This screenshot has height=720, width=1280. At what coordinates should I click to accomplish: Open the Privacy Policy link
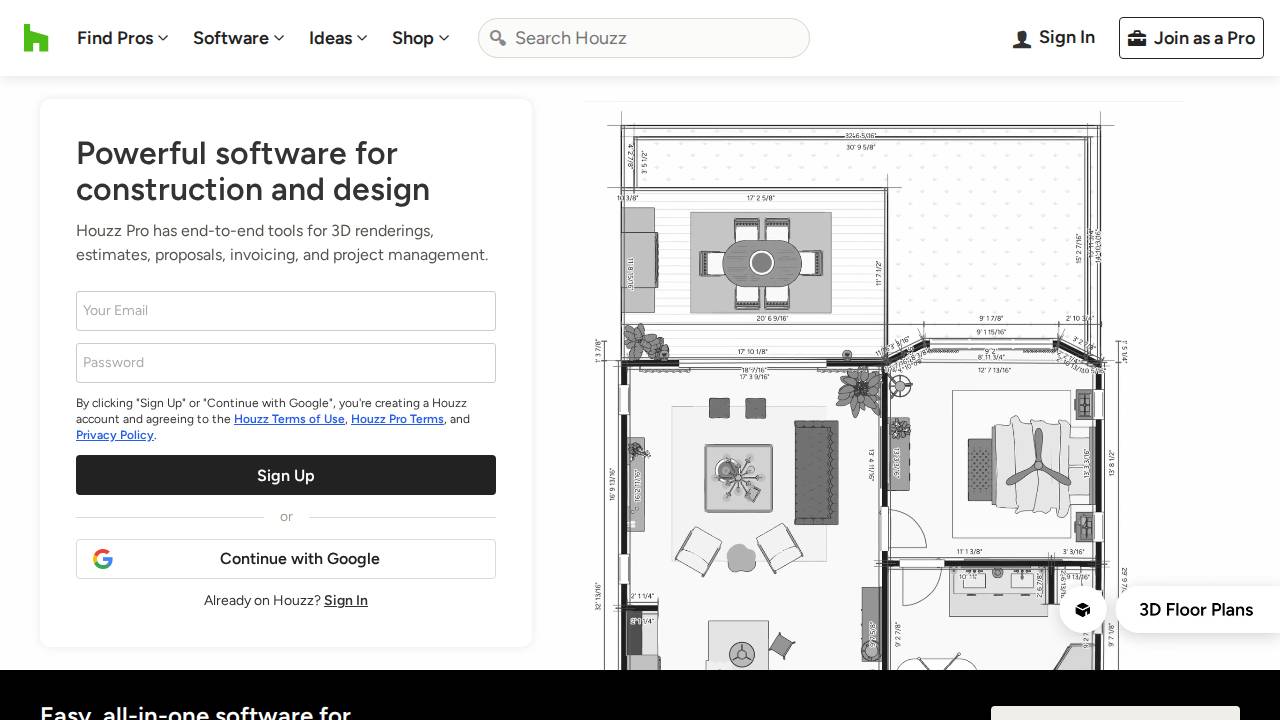coord(114,435)
